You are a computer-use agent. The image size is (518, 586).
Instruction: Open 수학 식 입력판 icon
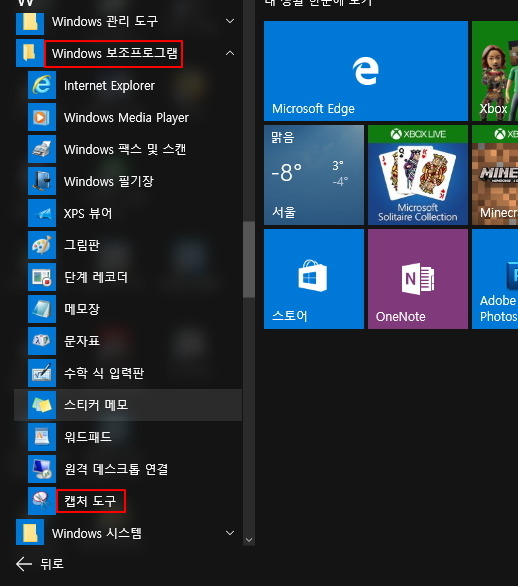pyautogui.click(x=42, y=373)
